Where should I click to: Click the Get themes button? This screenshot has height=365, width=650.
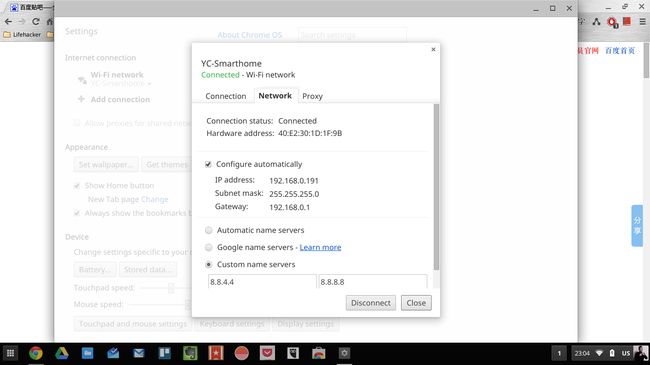click(x=166, y=165)
